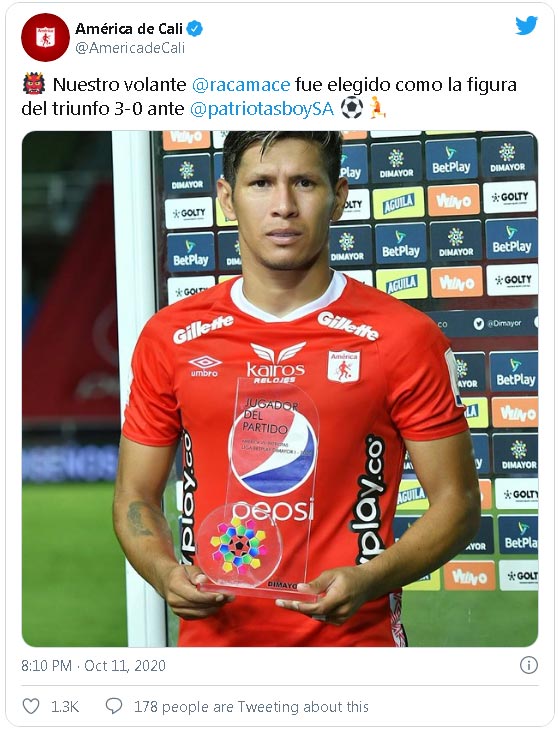
Task: Click the Twitter bird logo
Action: click(526, 26)
